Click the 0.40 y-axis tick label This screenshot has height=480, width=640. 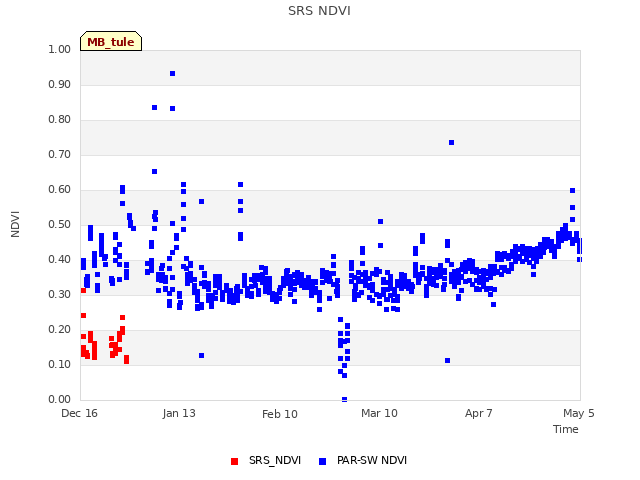[59, 260]
